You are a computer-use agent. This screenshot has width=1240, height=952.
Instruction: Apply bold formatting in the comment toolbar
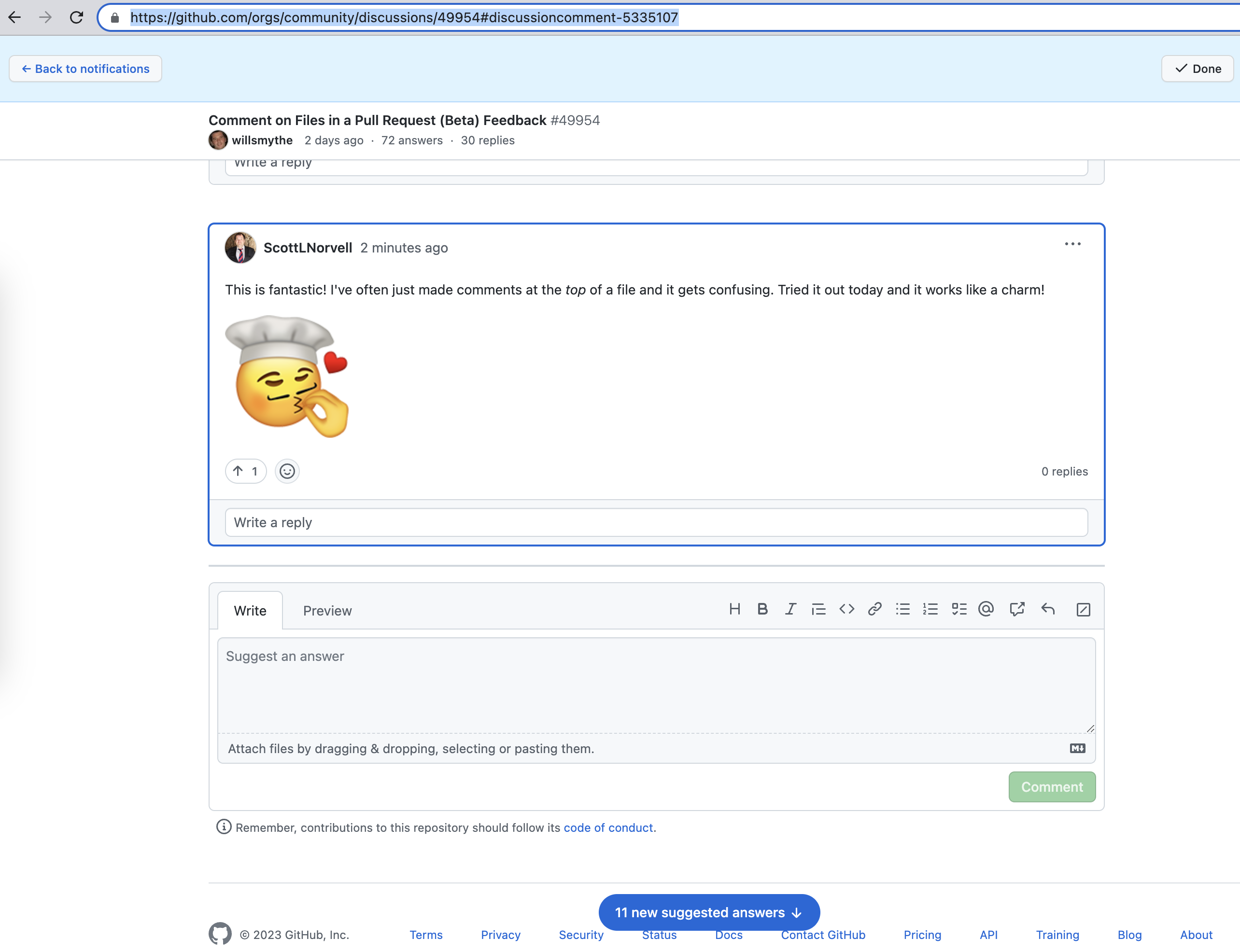click(762, 609)
